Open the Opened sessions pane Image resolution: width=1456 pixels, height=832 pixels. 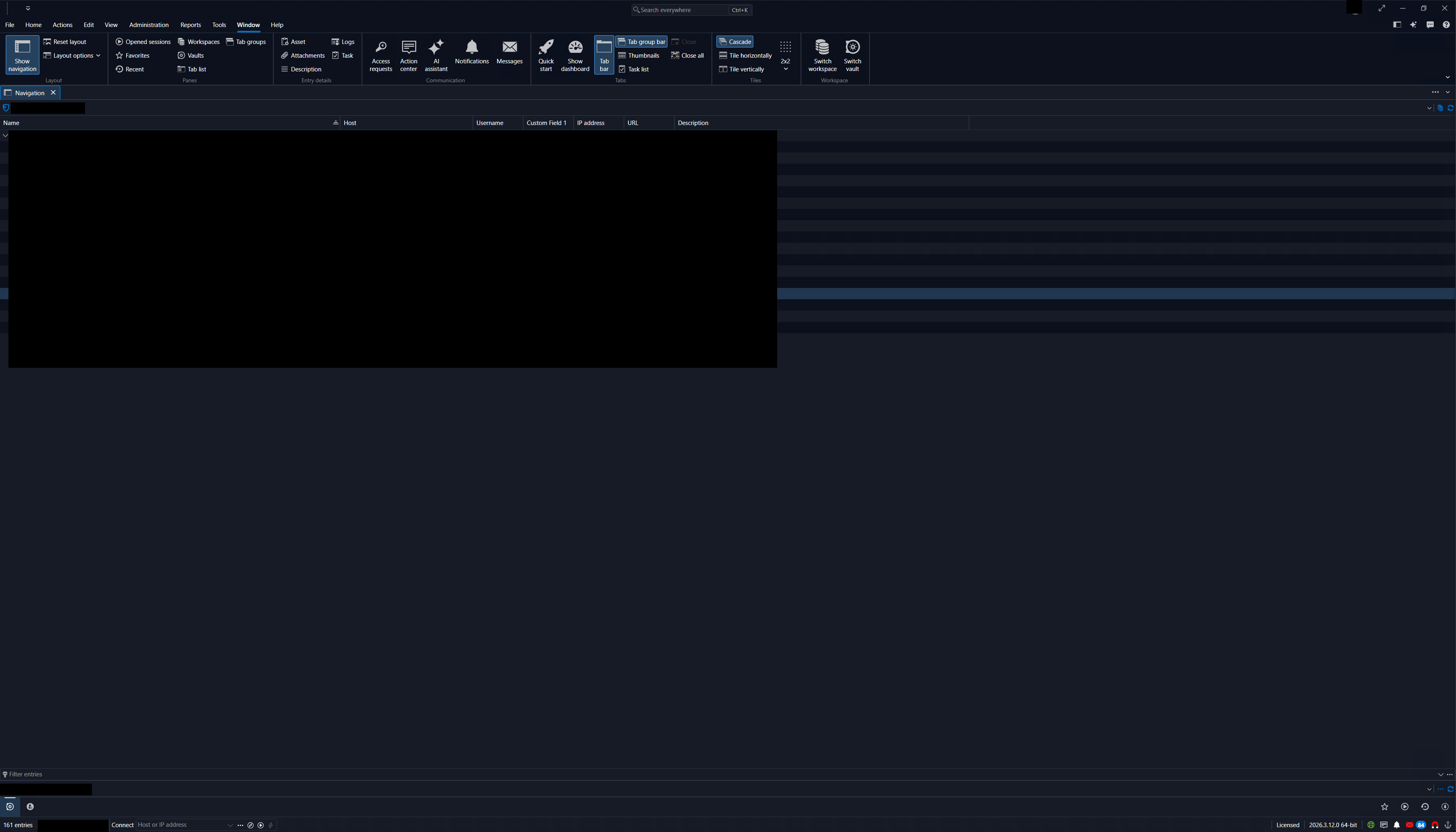click(x=143, y=42)
